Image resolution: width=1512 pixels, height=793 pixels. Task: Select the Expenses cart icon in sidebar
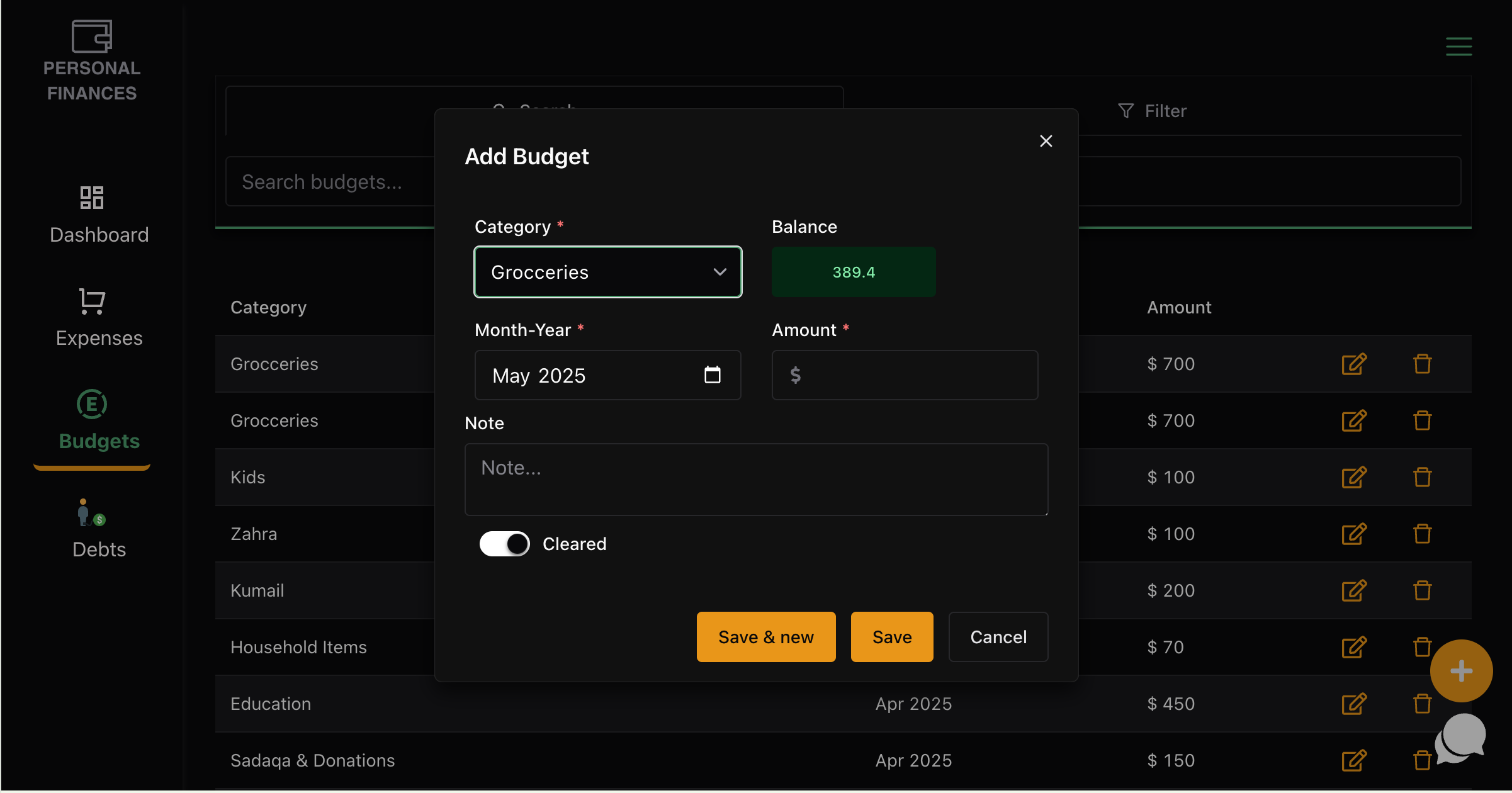pos(92,301)
